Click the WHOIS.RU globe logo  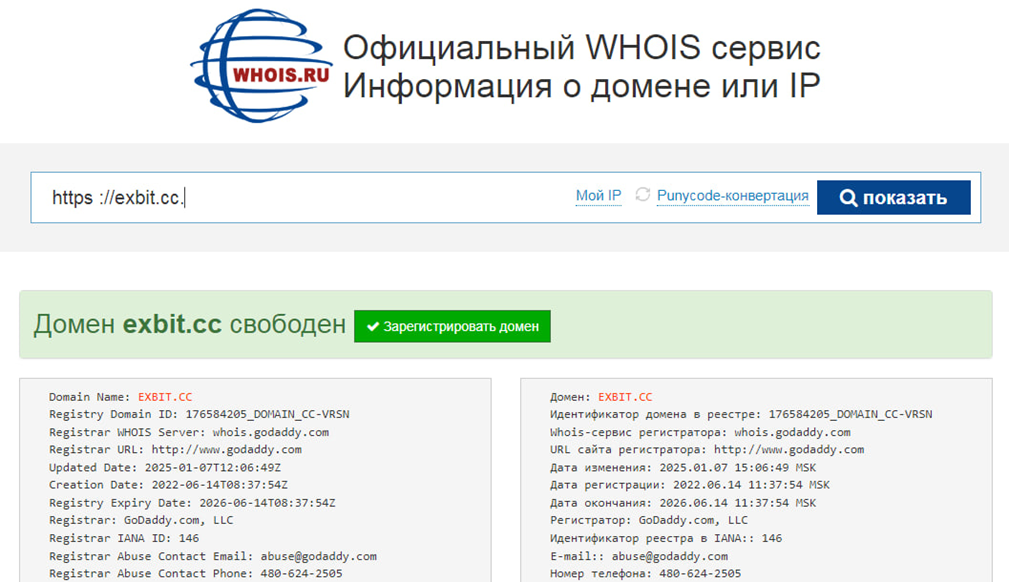258,65
